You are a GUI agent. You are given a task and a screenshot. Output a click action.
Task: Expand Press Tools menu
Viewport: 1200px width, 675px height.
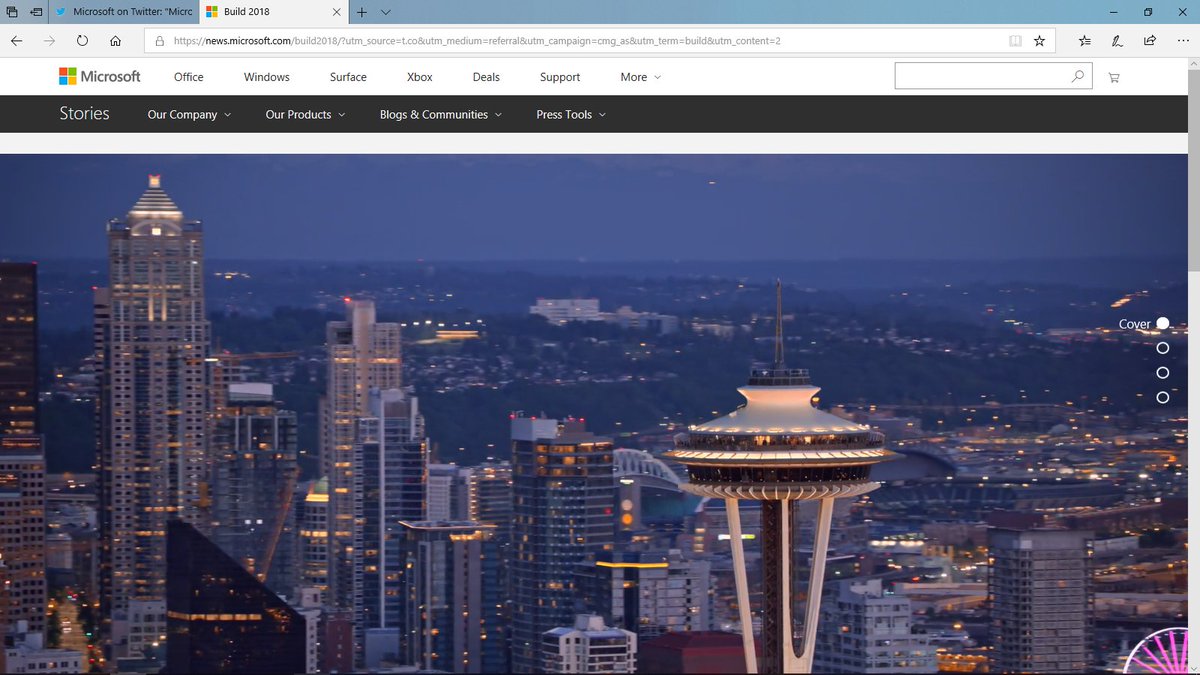(571, 115)
